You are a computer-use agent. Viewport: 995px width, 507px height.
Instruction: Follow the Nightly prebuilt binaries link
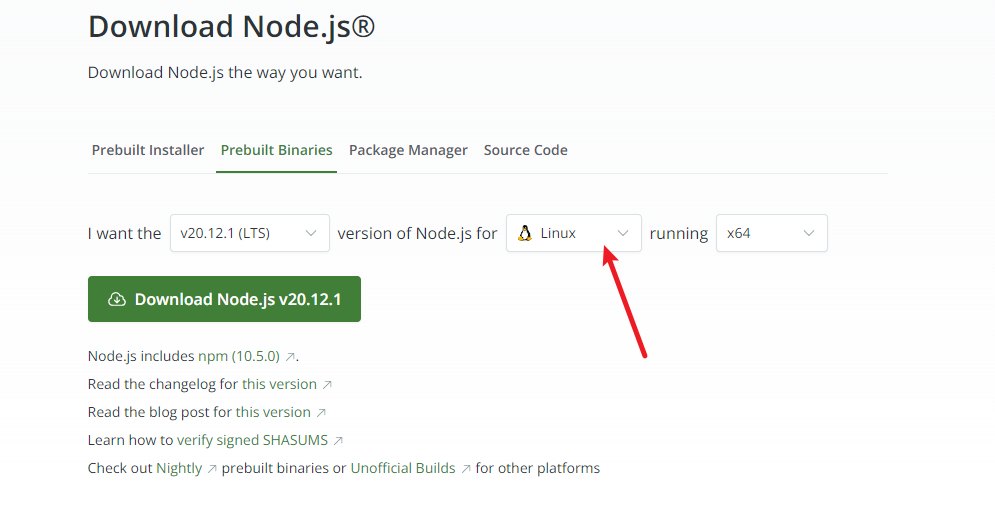179,468
